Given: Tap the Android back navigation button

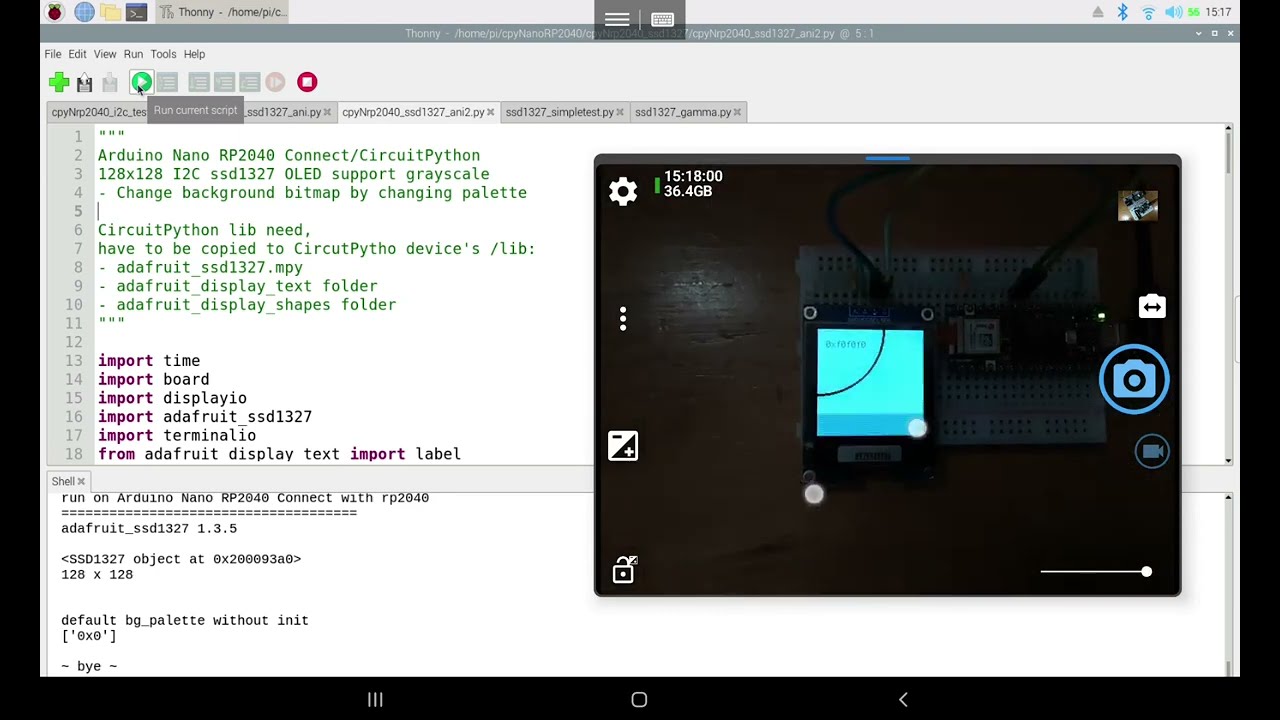Looking at the screenshot, I should [x=903, y=700].
